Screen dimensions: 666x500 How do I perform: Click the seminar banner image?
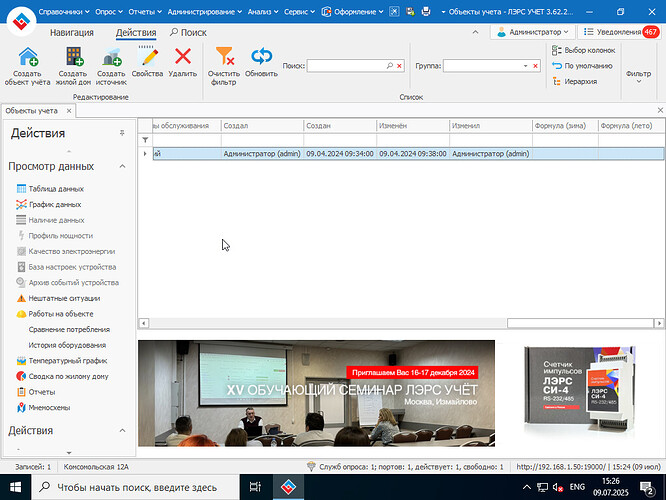316,393
